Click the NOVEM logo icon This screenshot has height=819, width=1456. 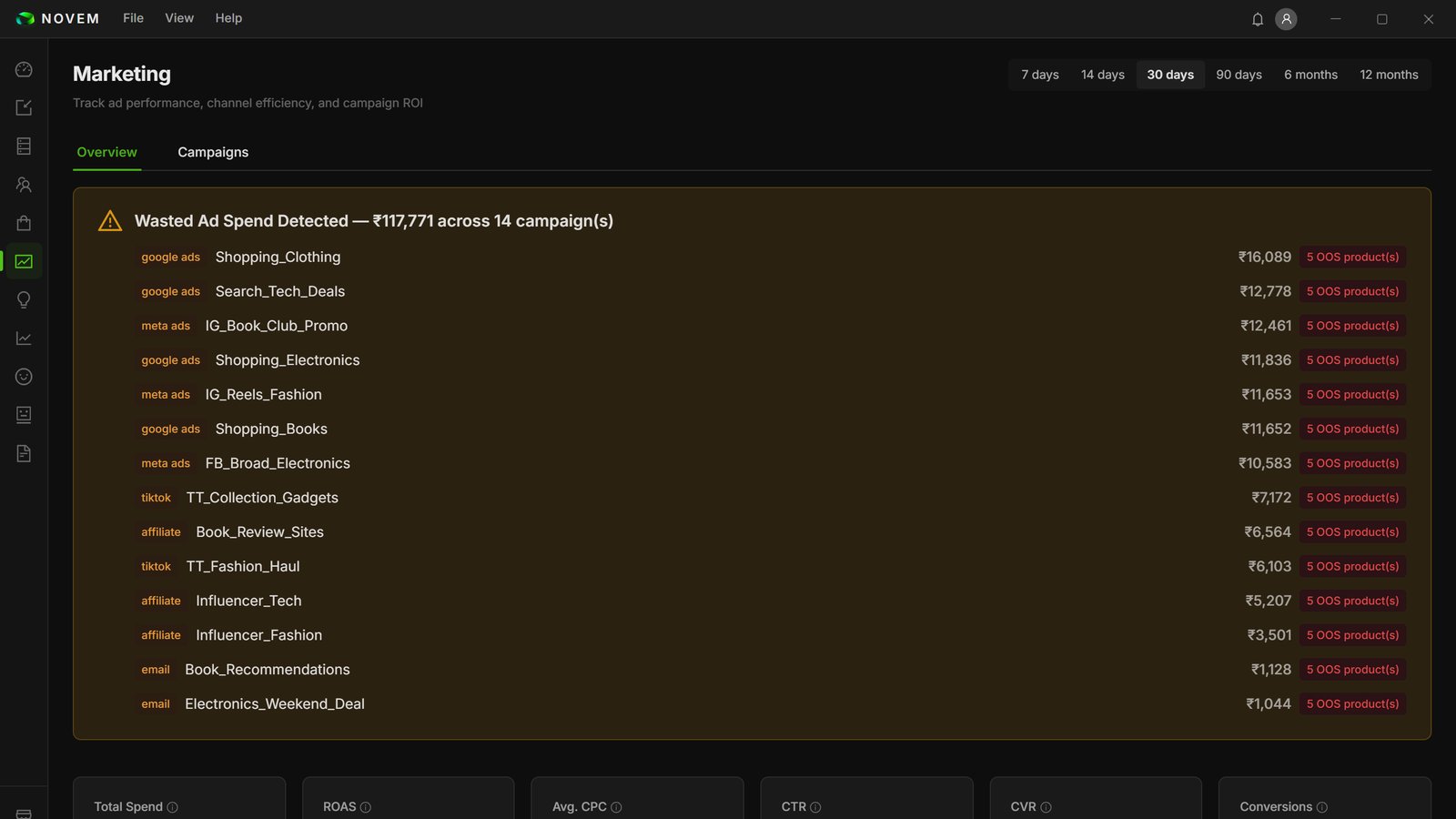pyautogui.click(x=25, y=18)
